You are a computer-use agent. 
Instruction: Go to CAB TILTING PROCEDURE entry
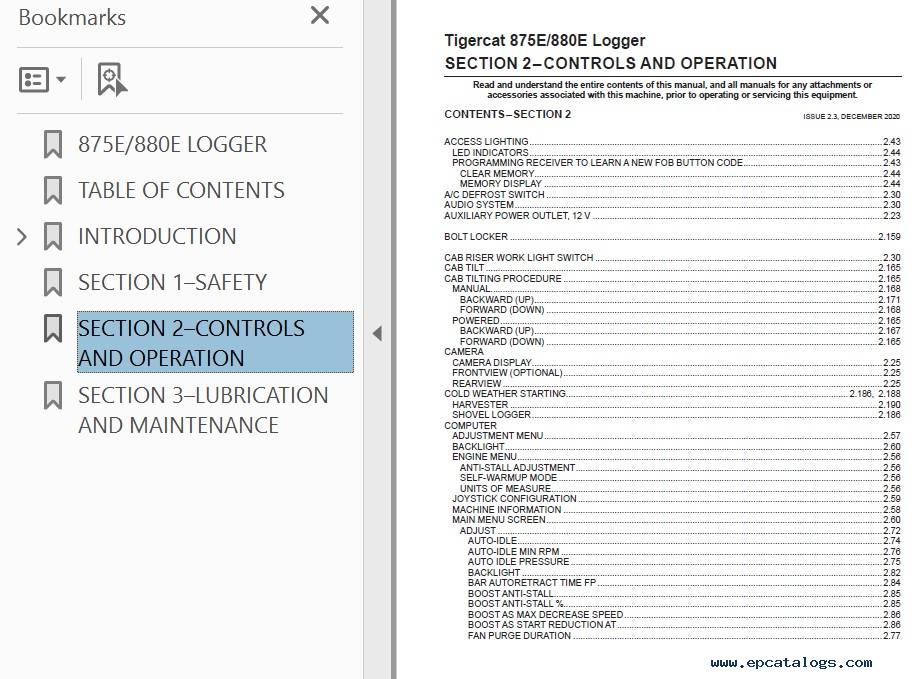click(x=672, y=279)
